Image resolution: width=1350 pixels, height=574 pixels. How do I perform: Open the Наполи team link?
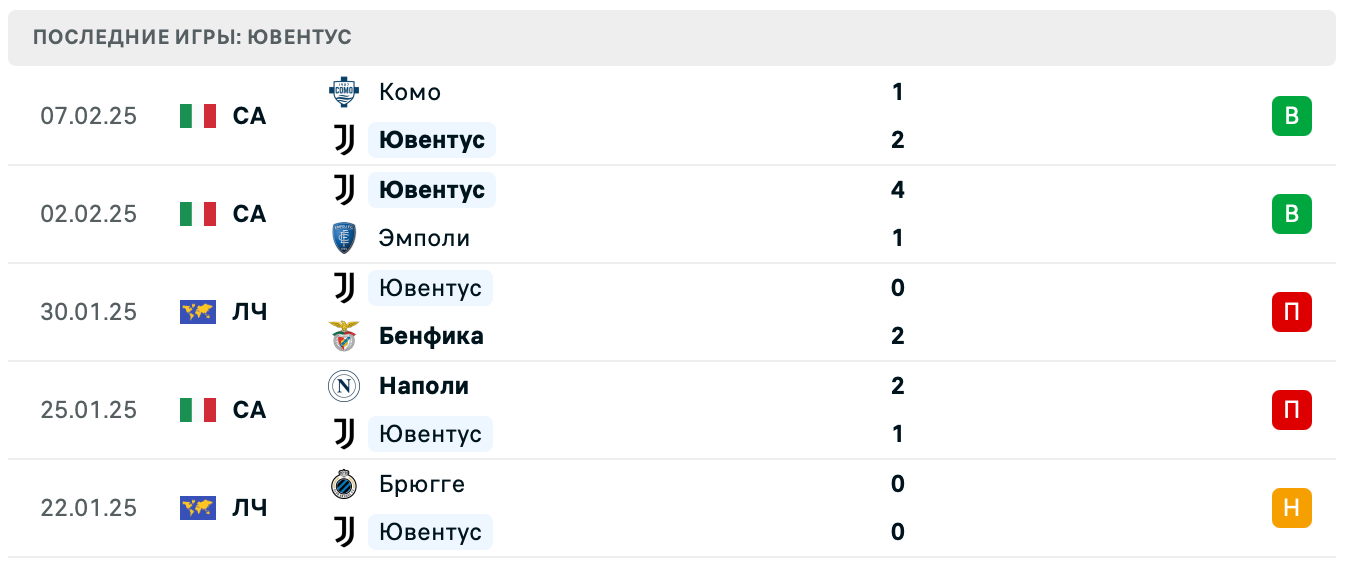pyautogui.click(x=424, y=386)
